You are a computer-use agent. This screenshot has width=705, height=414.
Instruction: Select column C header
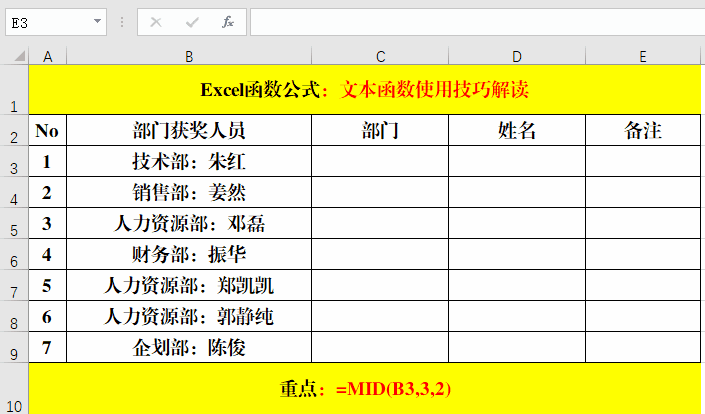(x=380, y=57)
